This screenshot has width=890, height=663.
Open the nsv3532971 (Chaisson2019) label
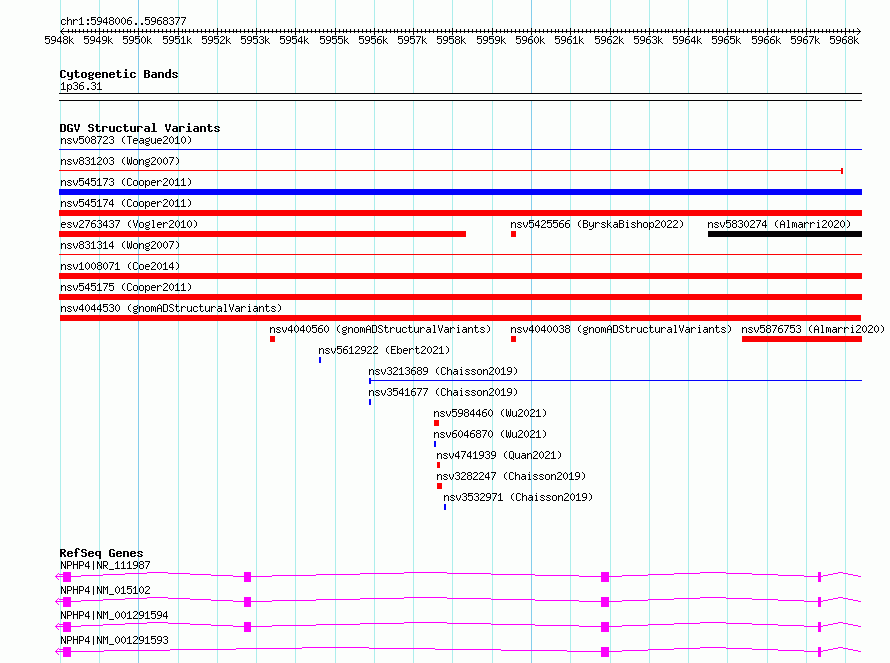pos(518,497)
